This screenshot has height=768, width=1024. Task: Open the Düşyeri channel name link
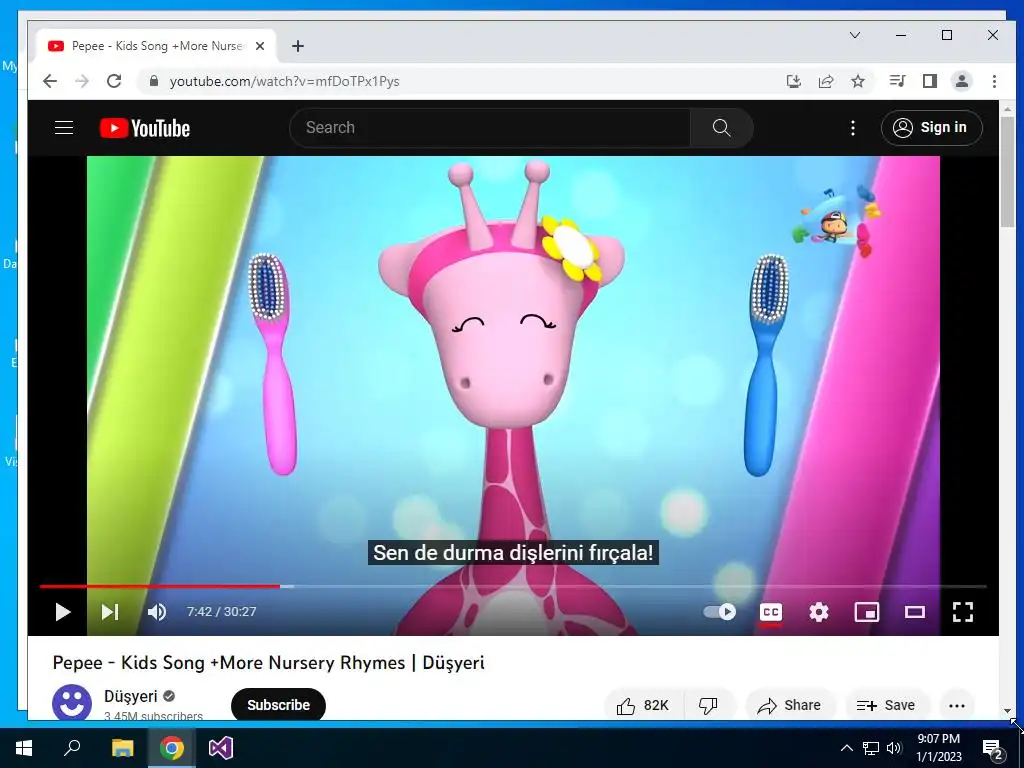(x=131, y=696)
